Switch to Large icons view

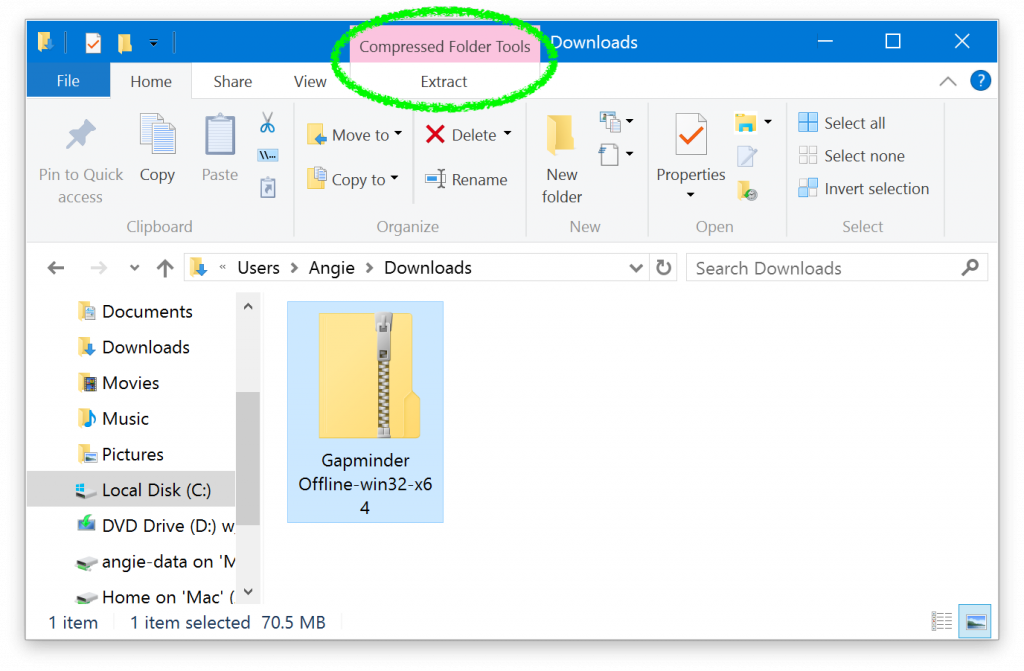(975, 621)
